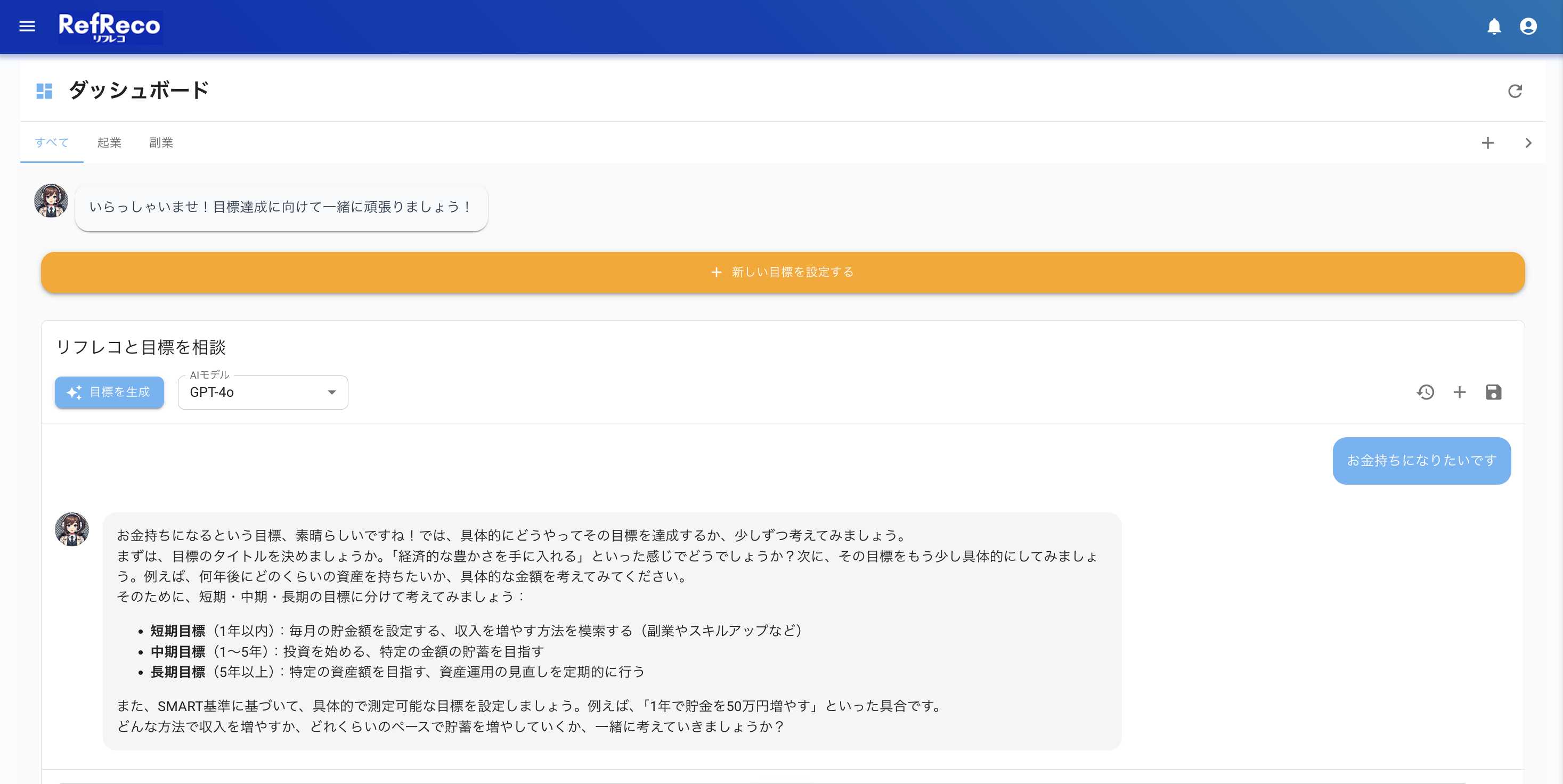The width and height of the screenshot is (1563, 784).
Task: Click the RefReco logo
Action: coord(110,27)
